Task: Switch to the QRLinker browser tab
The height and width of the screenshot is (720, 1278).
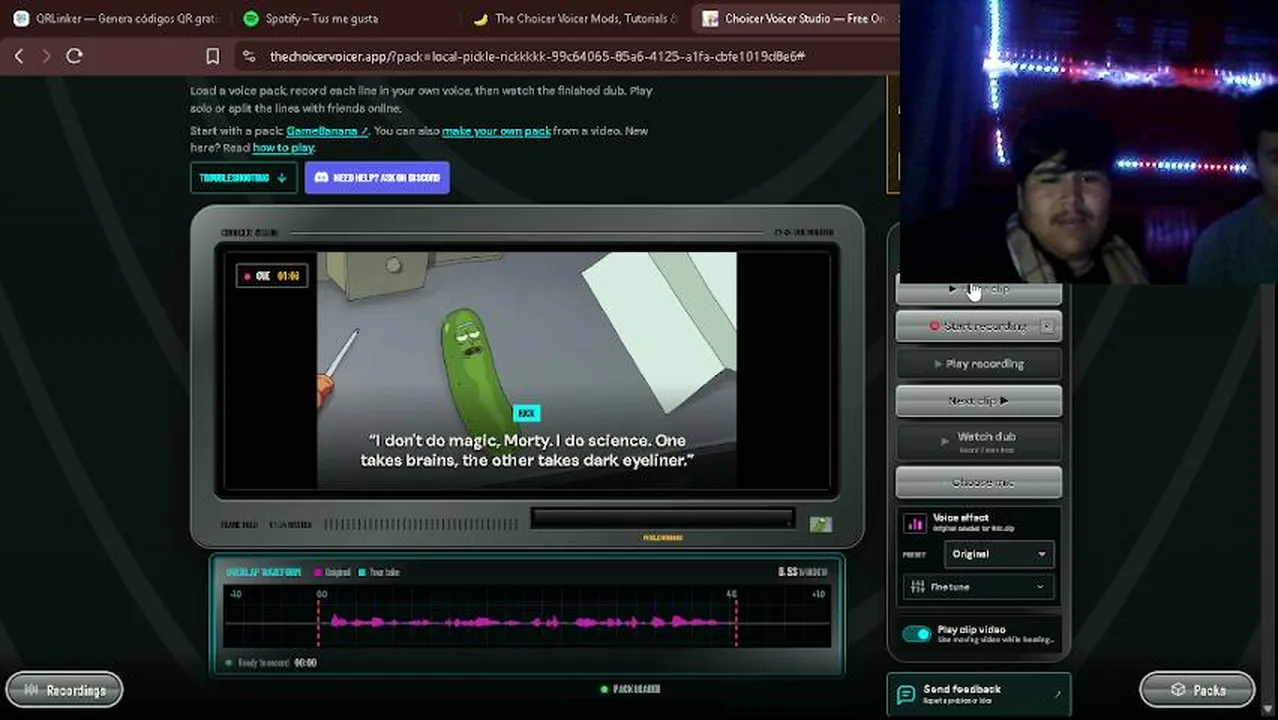Action: coord(117,18)
